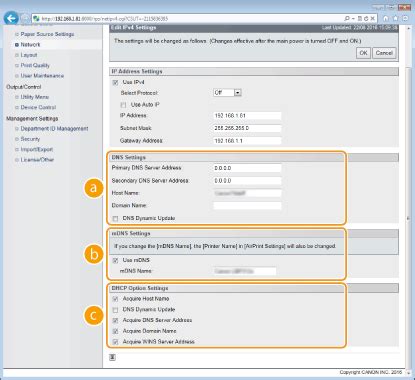Tick DNS Dynamic Update under DNS Settings

pos(115,219)
